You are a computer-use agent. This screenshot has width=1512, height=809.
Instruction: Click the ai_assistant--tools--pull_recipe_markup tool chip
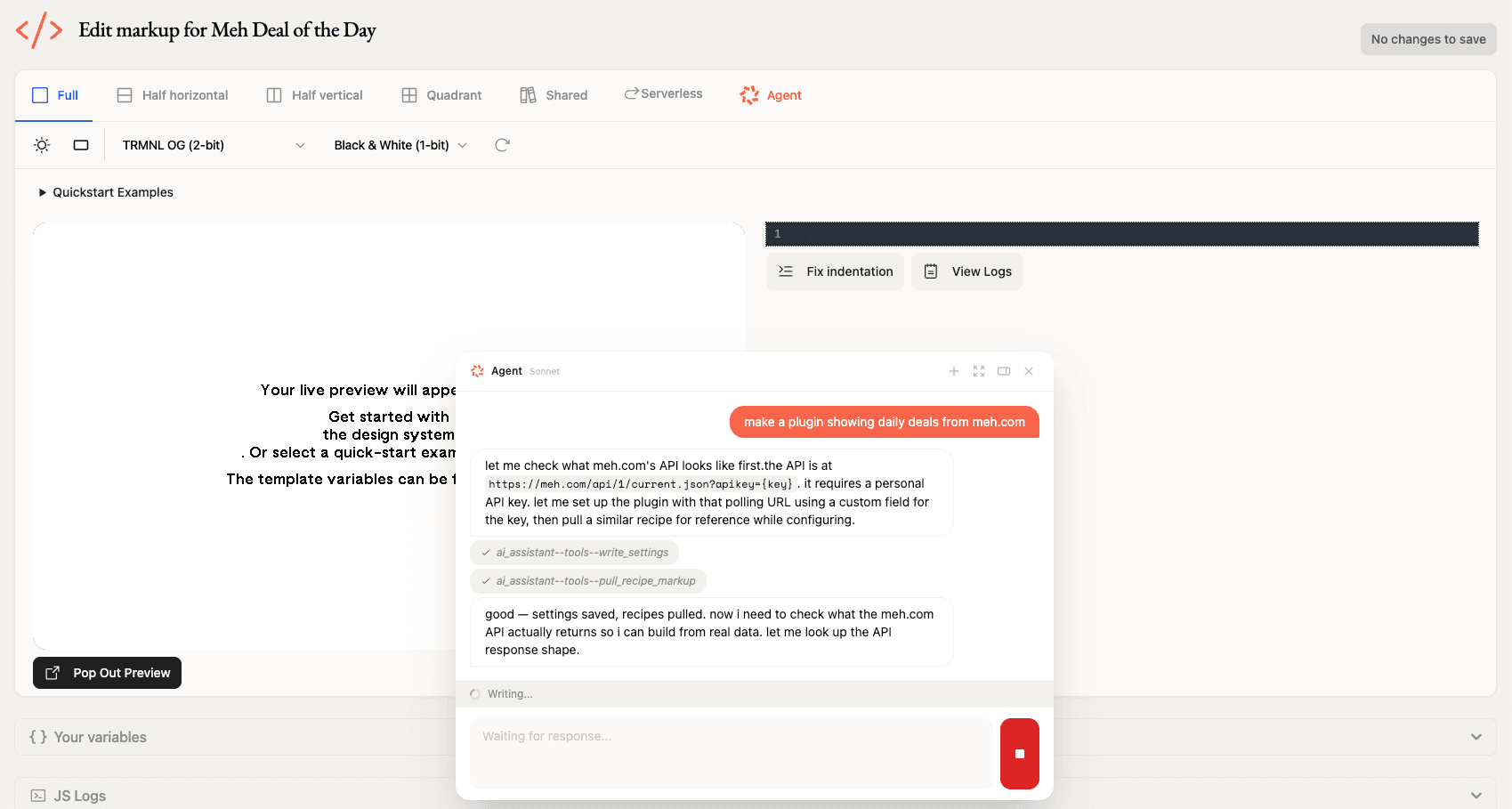click(x=587, y=581)
